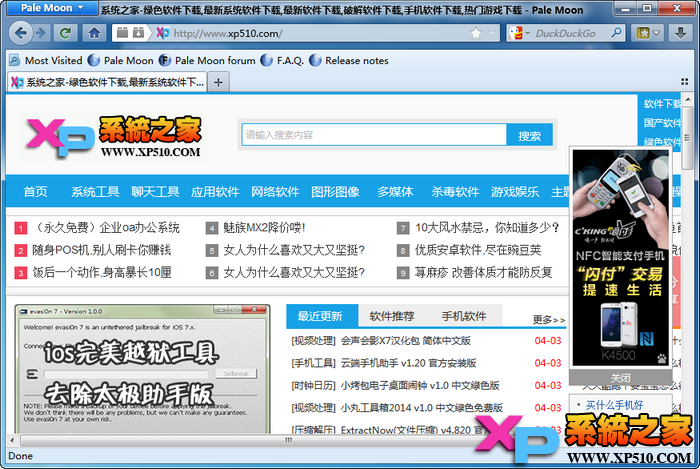700x469 pixels.
Task: Open 多媒体 category
Action: click(x=395, y=192)
